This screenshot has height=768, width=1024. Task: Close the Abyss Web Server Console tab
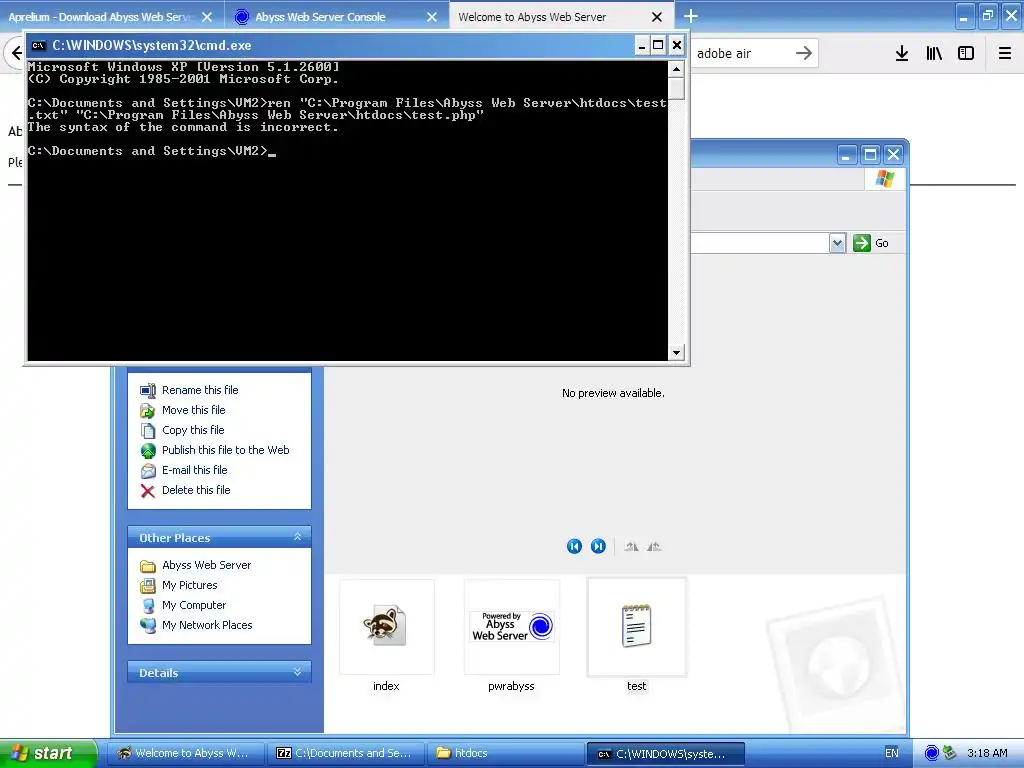point(432,17)
